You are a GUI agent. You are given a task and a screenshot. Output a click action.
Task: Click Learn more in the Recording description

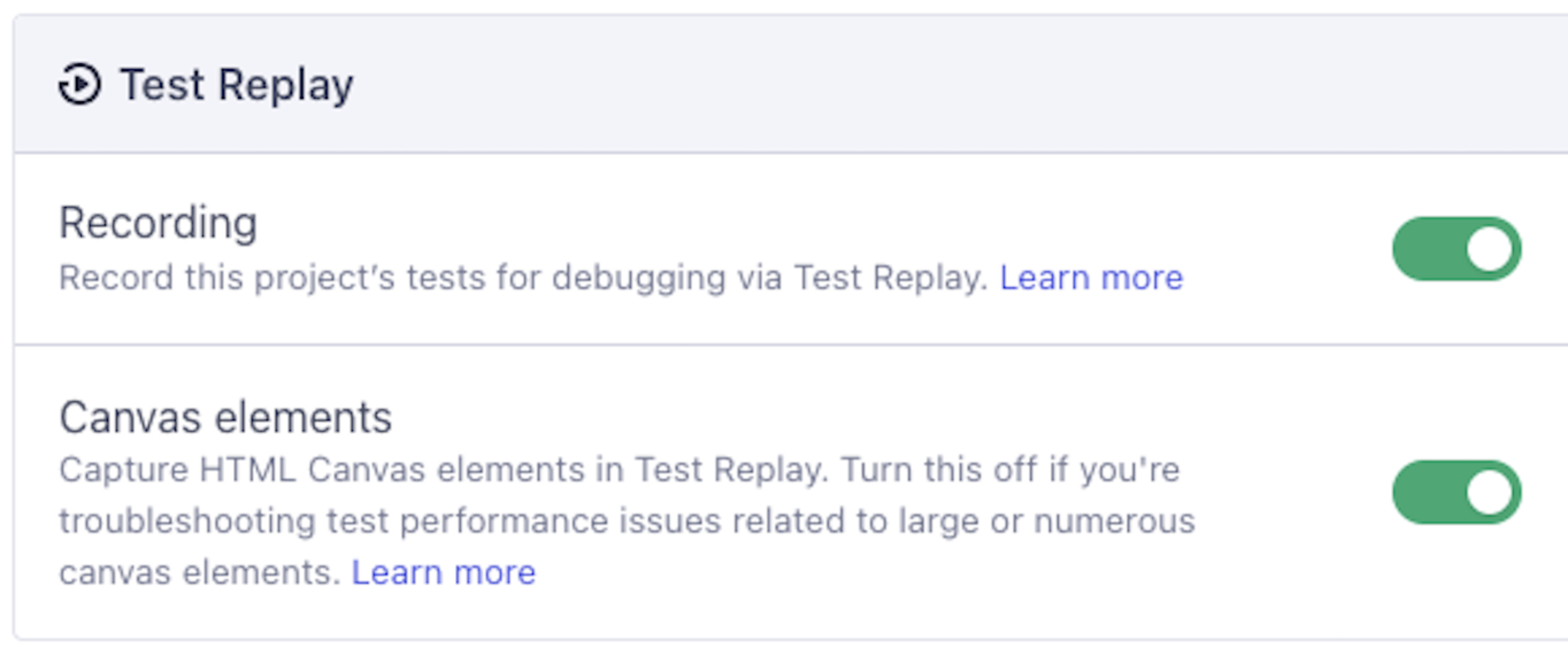click(1092, 278)
